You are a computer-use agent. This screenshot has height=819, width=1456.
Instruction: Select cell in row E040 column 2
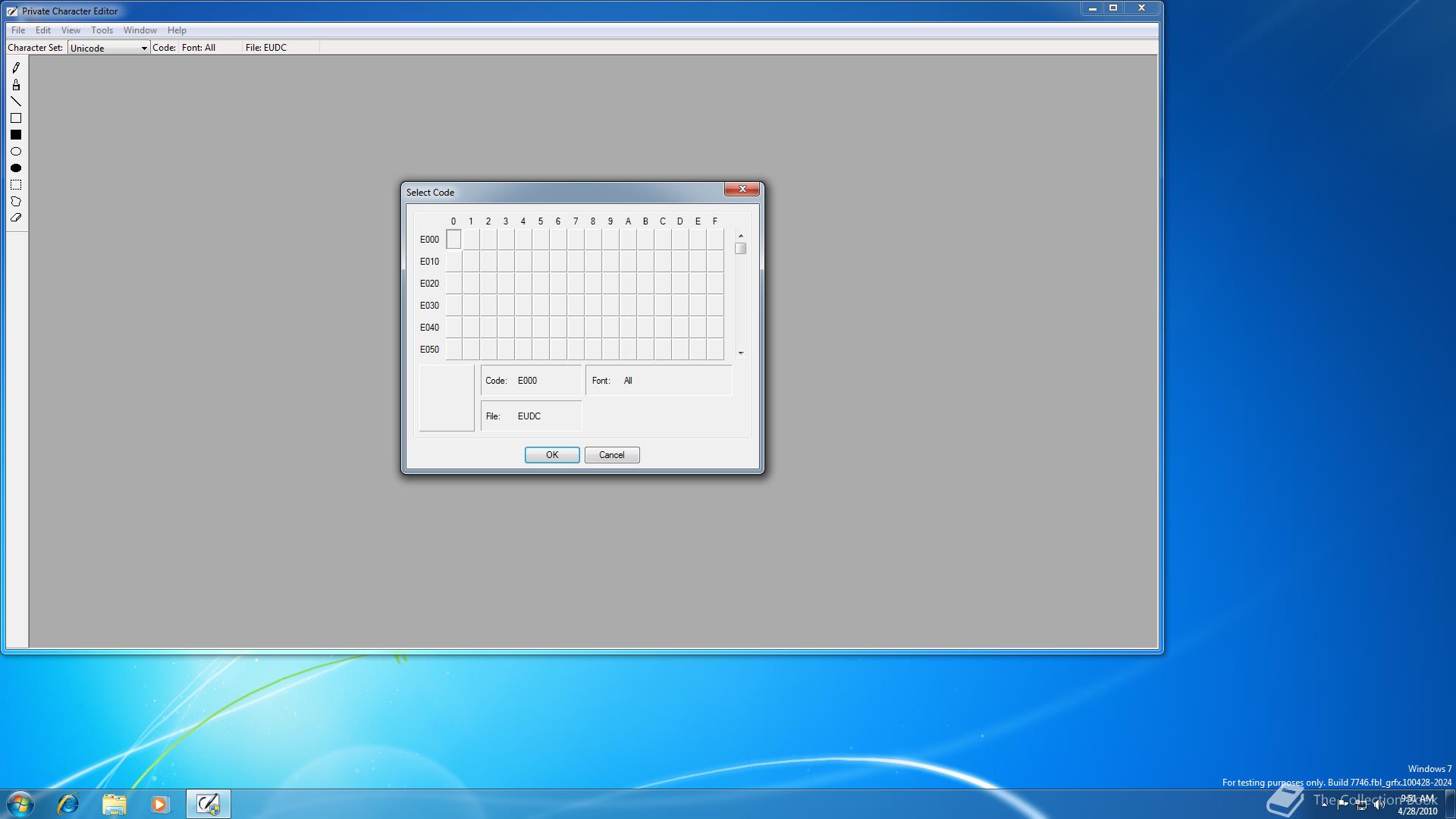pyautogui.click(x=488, y=328)
